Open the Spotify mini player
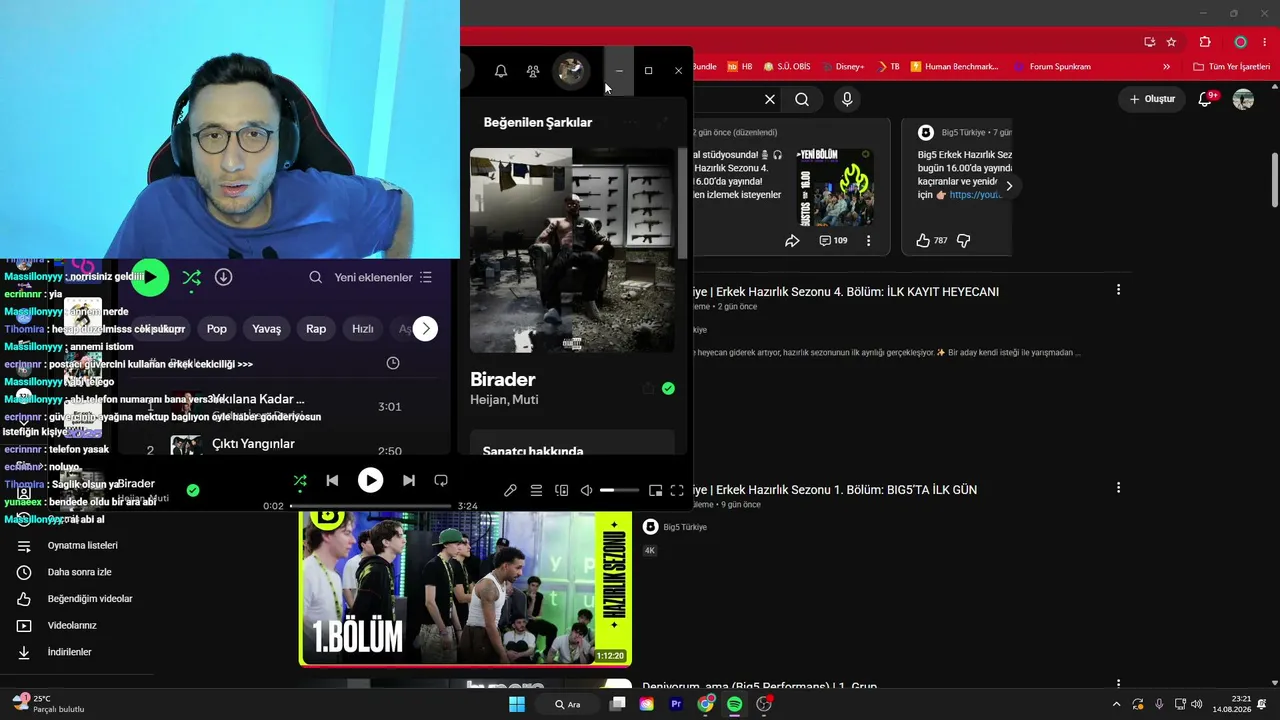This screenshot has height=720, width=1280. click(x=655, y=491)
